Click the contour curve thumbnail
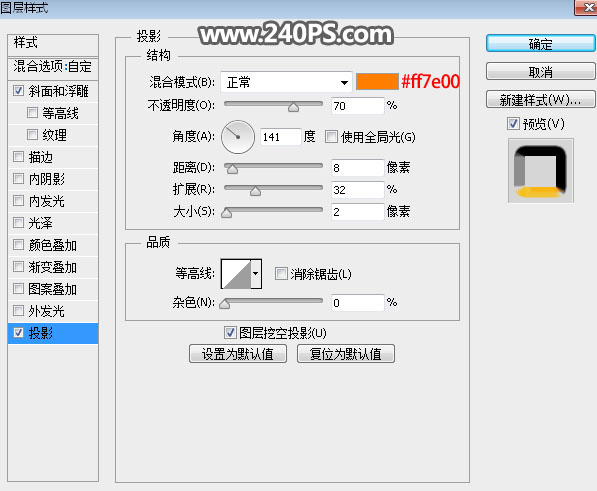The width and height of the screenshot is (597, 491). [236, 274]
